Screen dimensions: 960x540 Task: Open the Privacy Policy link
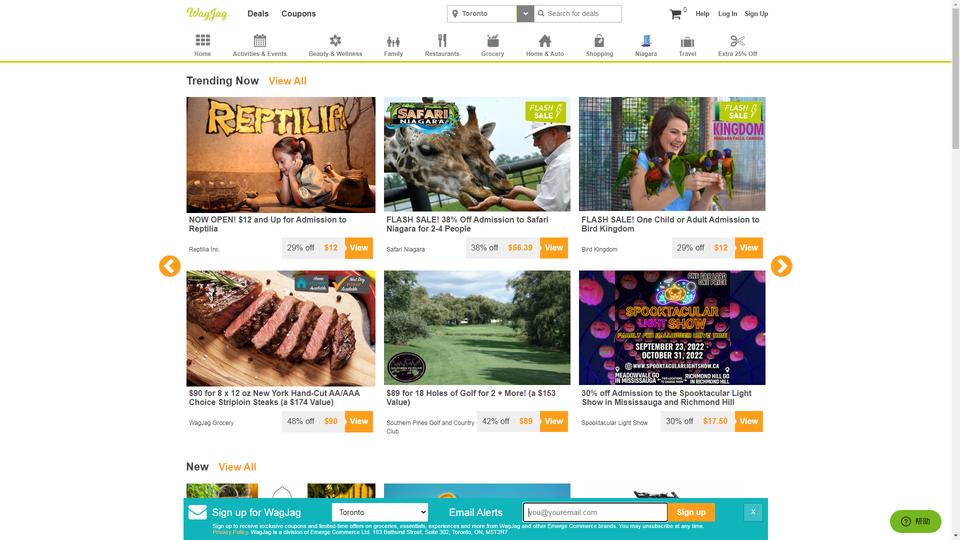tap(230, 532)
